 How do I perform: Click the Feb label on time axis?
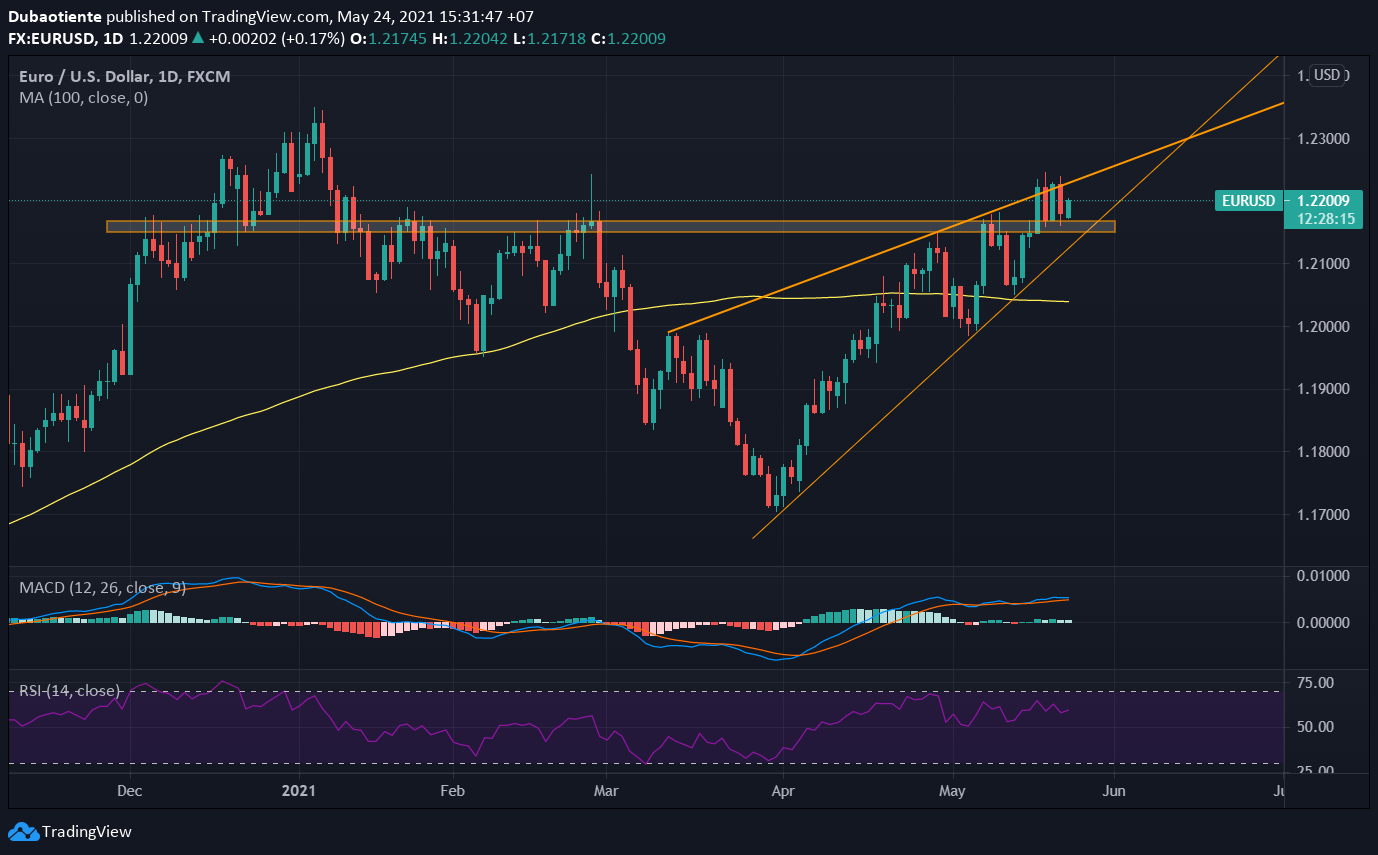452,791
